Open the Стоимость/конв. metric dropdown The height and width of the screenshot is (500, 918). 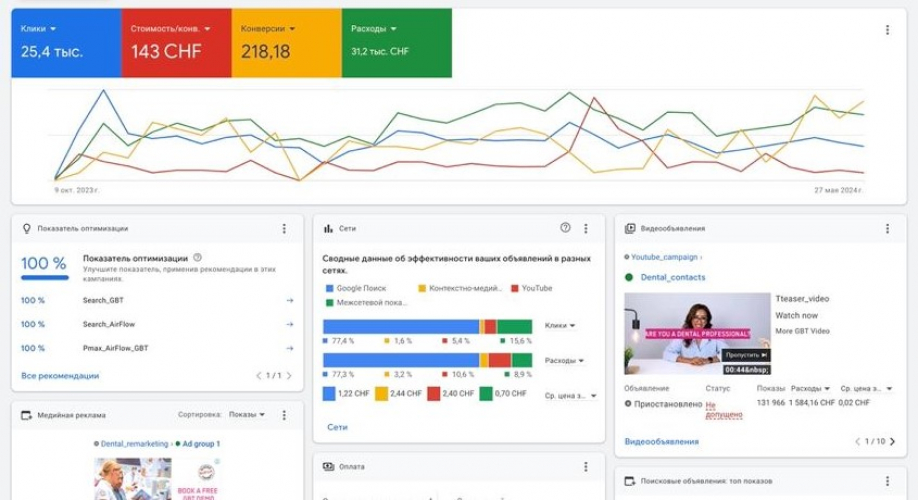coord(170,29)
